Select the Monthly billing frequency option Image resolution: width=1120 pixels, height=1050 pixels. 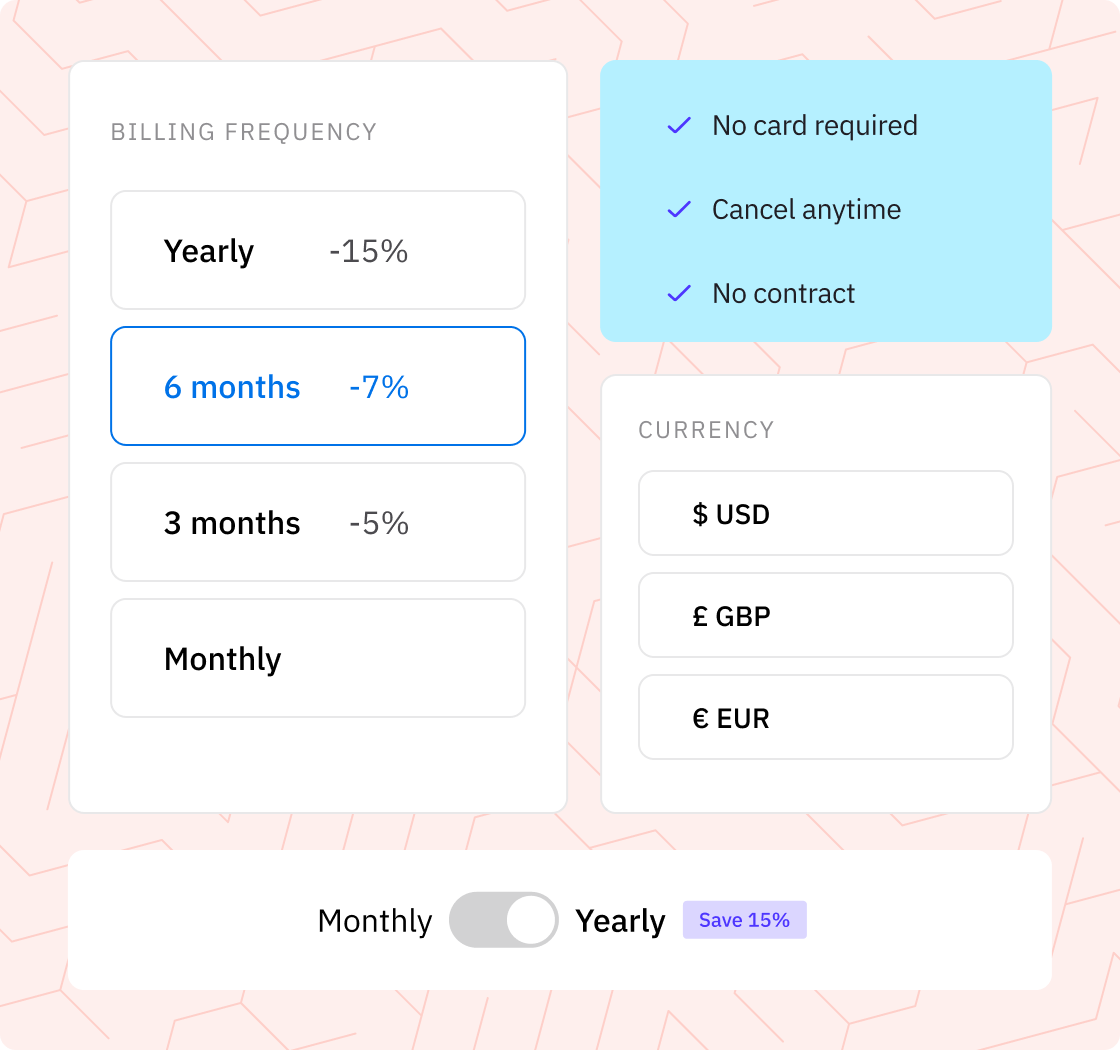tap(318, 658)
